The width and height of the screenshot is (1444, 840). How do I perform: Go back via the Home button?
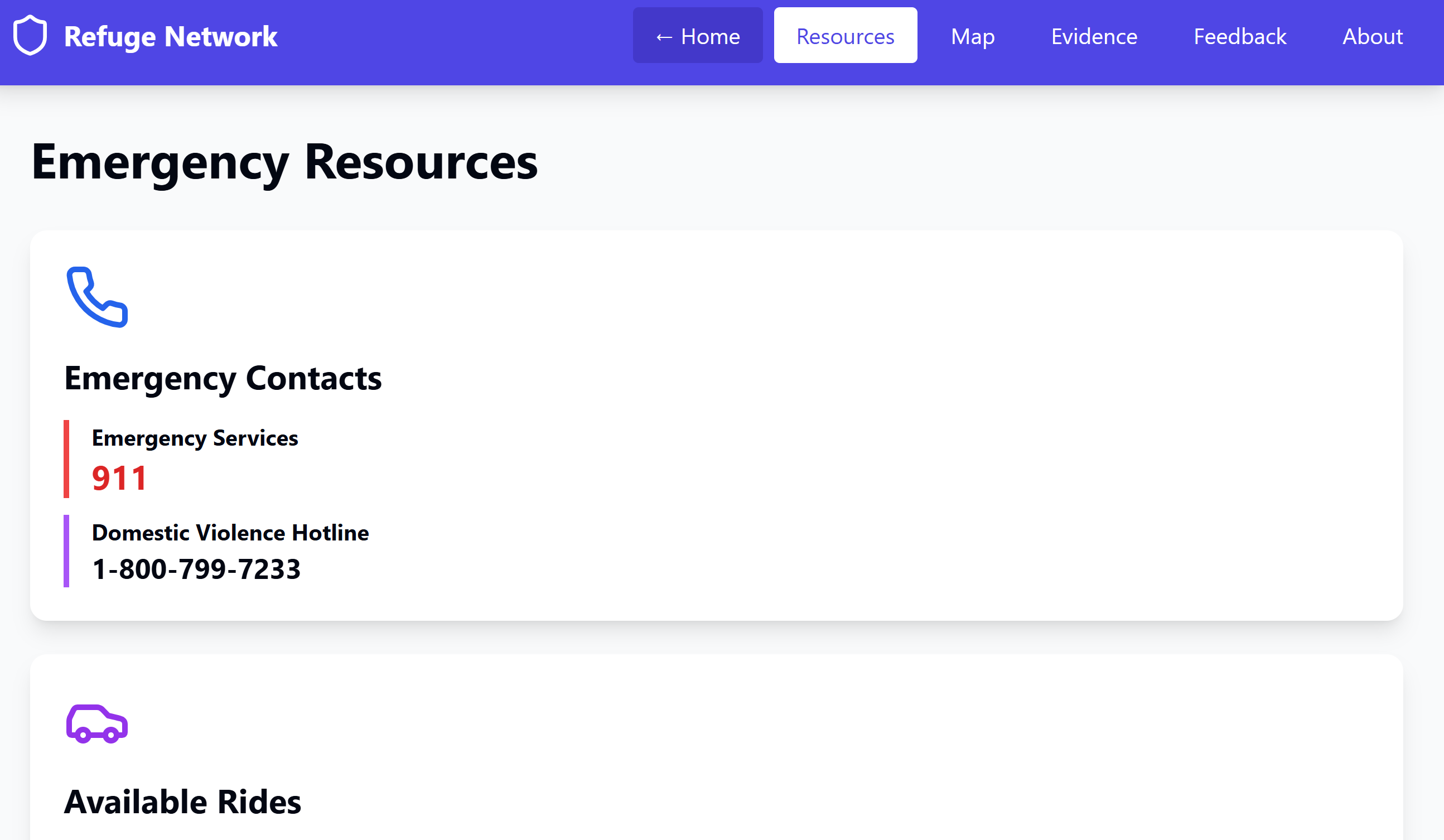coord(697,36)
